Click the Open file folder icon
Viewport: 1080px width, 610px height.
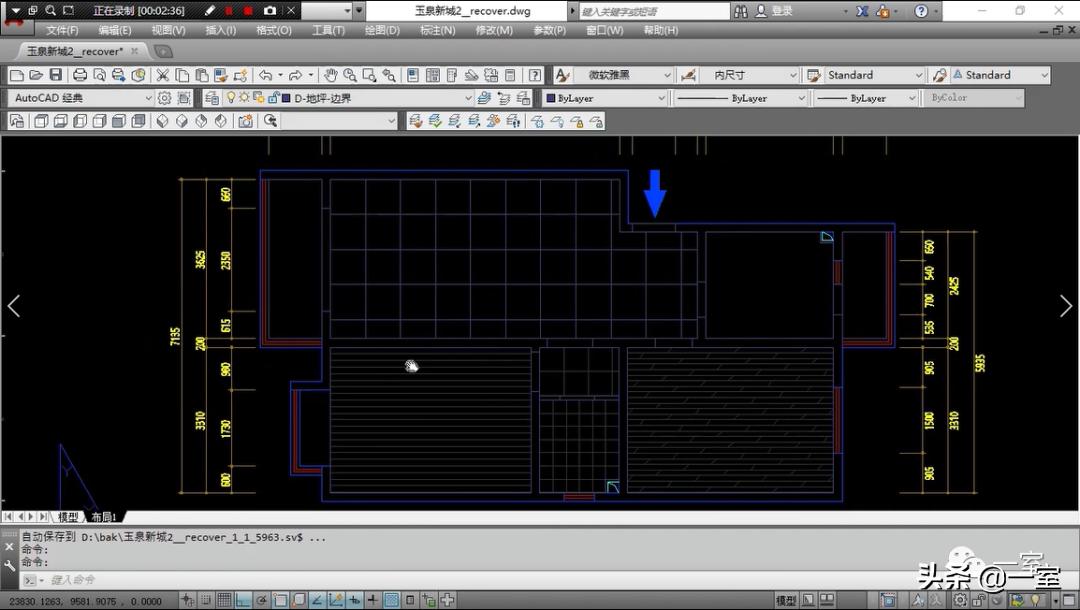pos(36,75)
